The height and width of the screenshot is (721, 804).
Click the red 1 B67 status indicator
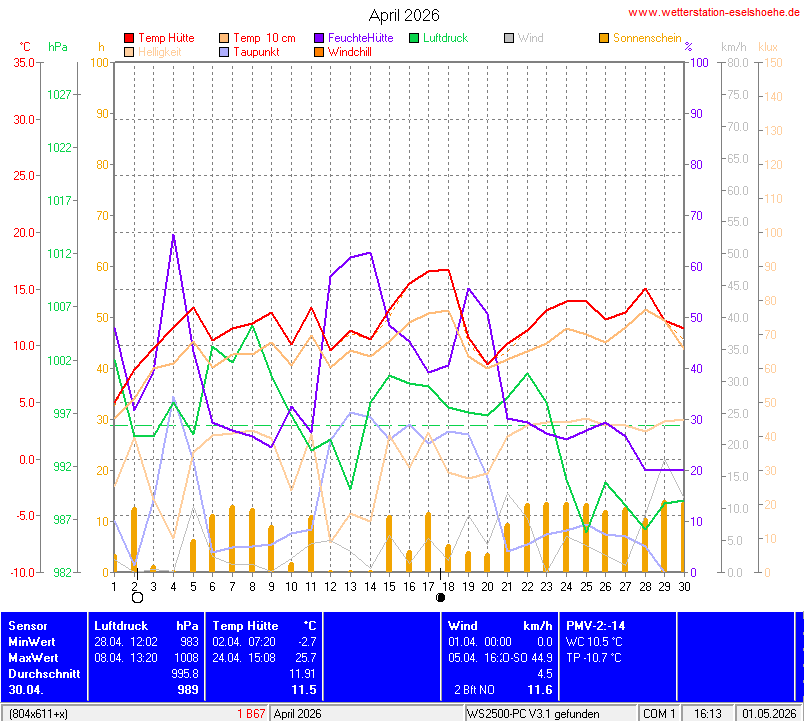pyautogui.click(x=251, y=714)
